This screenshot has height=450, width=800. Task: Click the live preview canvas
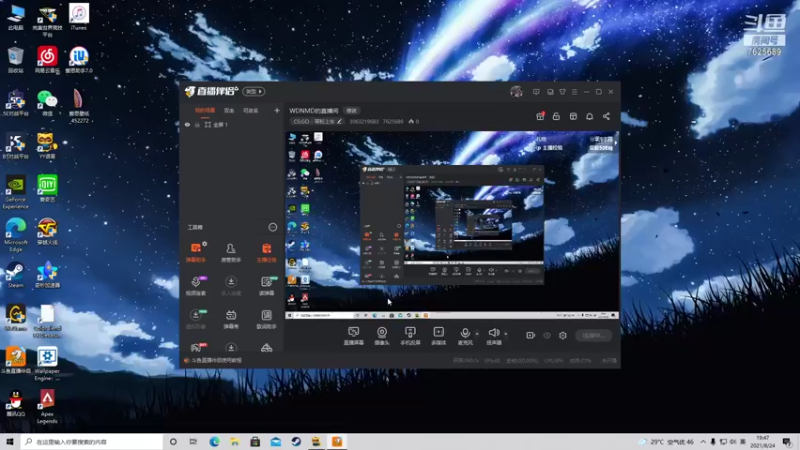(x=452, y=224)
